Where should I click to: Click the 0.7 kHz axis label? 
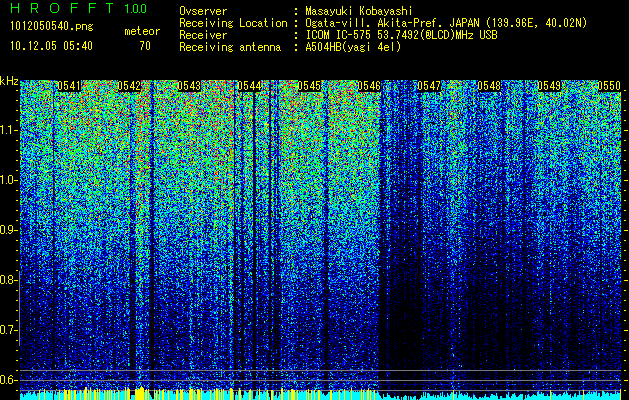[x=8, y=330]
